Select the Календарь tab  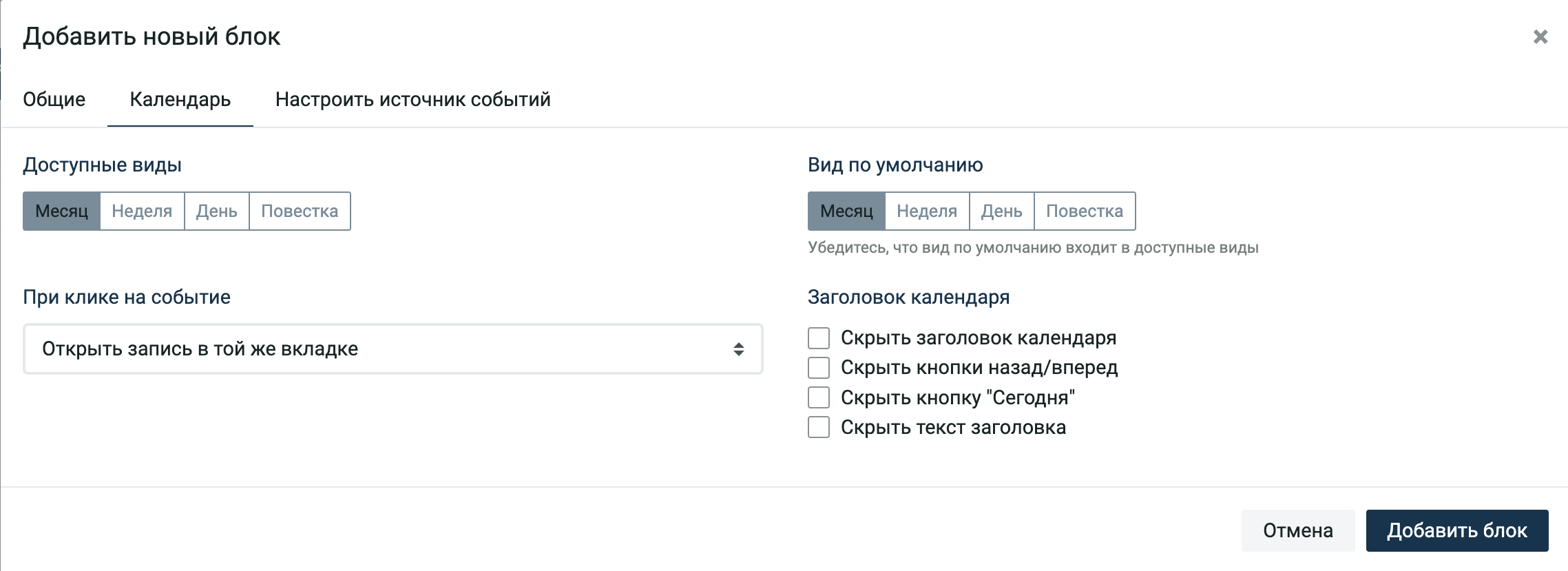pos(180,99)
